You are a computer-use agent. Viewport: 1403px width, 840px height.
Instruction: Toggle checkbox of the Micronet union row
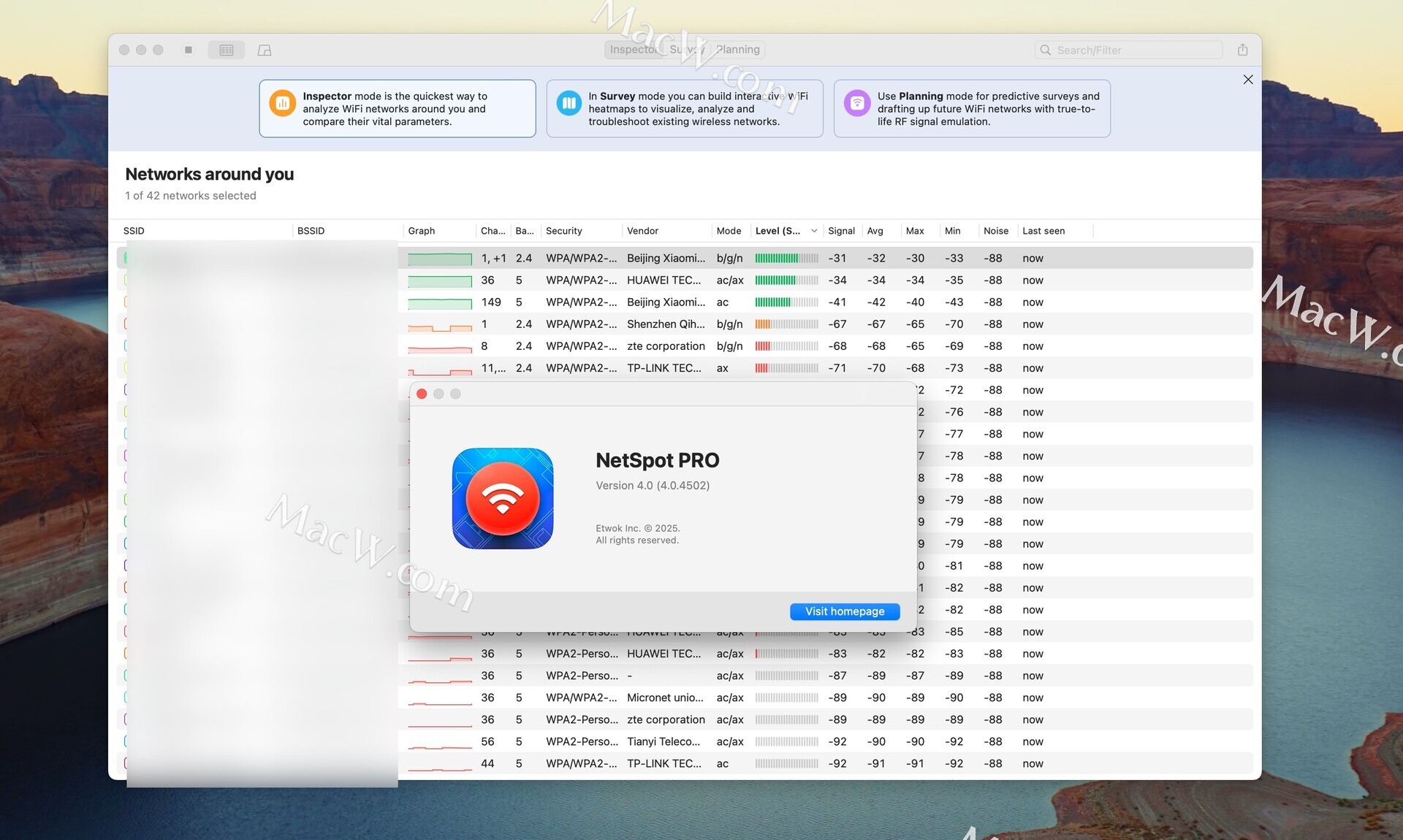pyautogui.click(x=126, y=698)
